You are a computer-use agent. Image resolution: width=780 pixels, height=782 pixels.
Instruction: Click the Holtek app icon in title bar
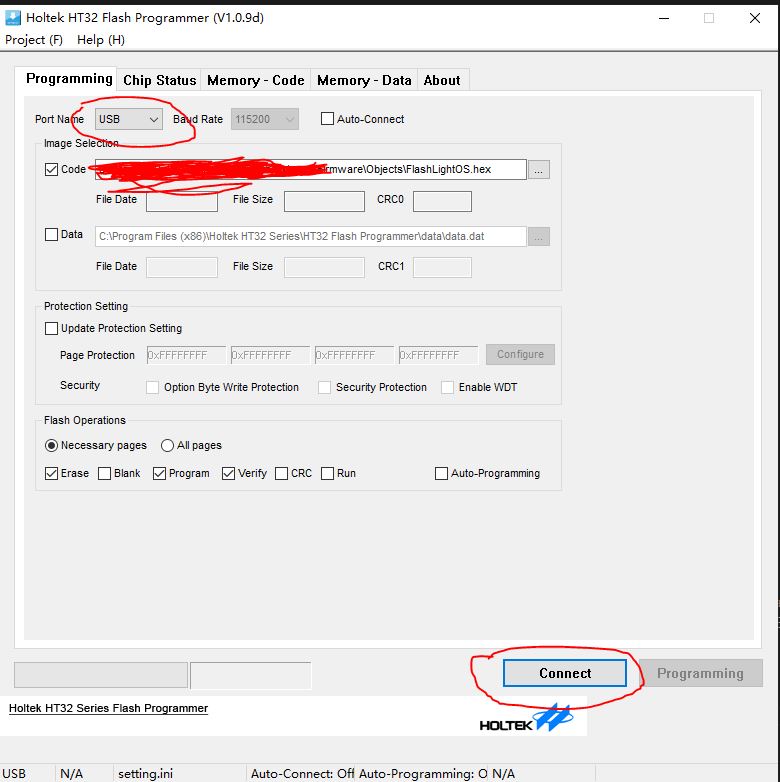click(x=12, y=18)
